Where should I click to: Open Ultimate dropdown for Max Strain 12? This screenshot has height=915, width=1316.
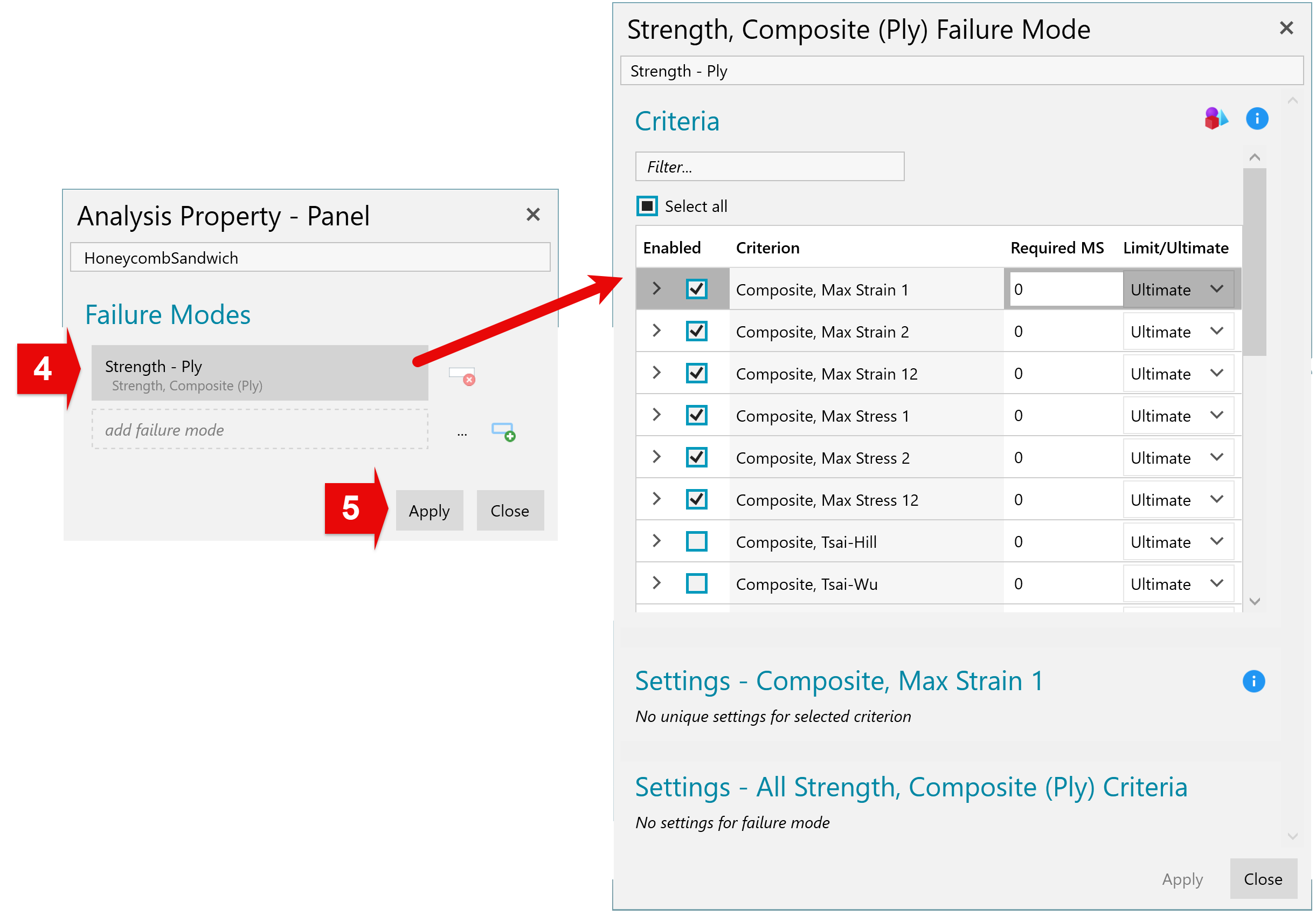pos(1178,373)
